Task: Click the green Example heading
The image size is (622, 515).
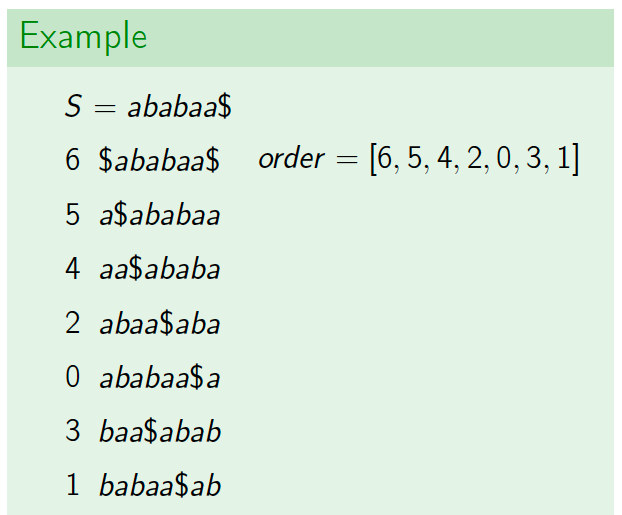Action: (x=83, y=37)
